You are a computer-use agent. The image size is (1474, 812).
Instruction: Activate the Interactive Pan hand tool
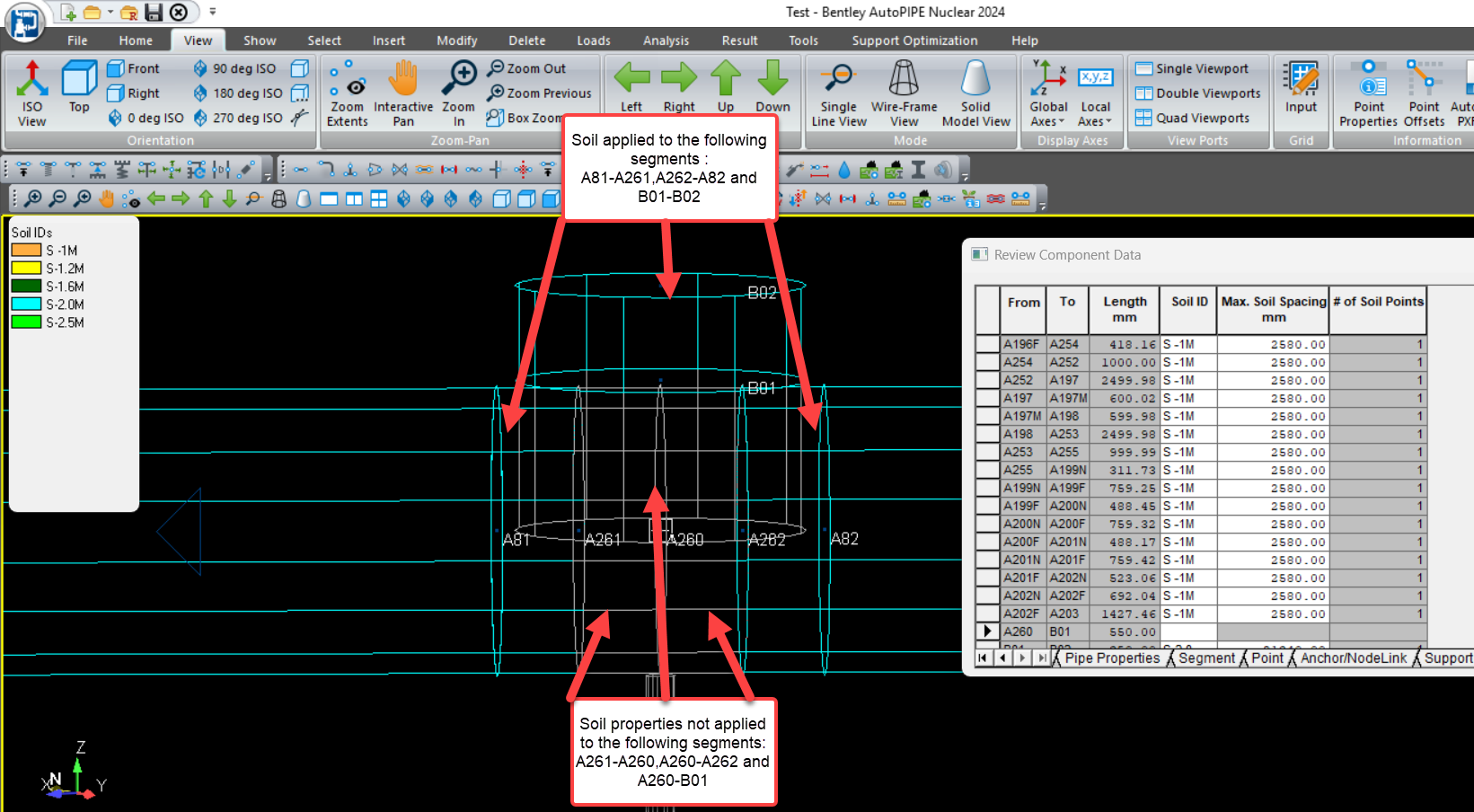pyautogui.click(x=403, y=93)
